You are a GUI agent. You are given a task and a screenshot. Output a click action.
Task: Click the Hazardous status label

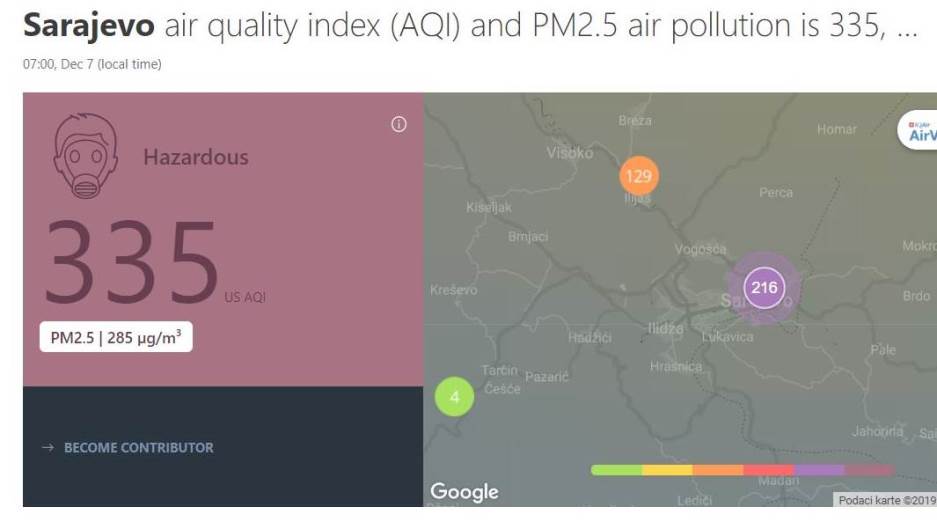196,157
